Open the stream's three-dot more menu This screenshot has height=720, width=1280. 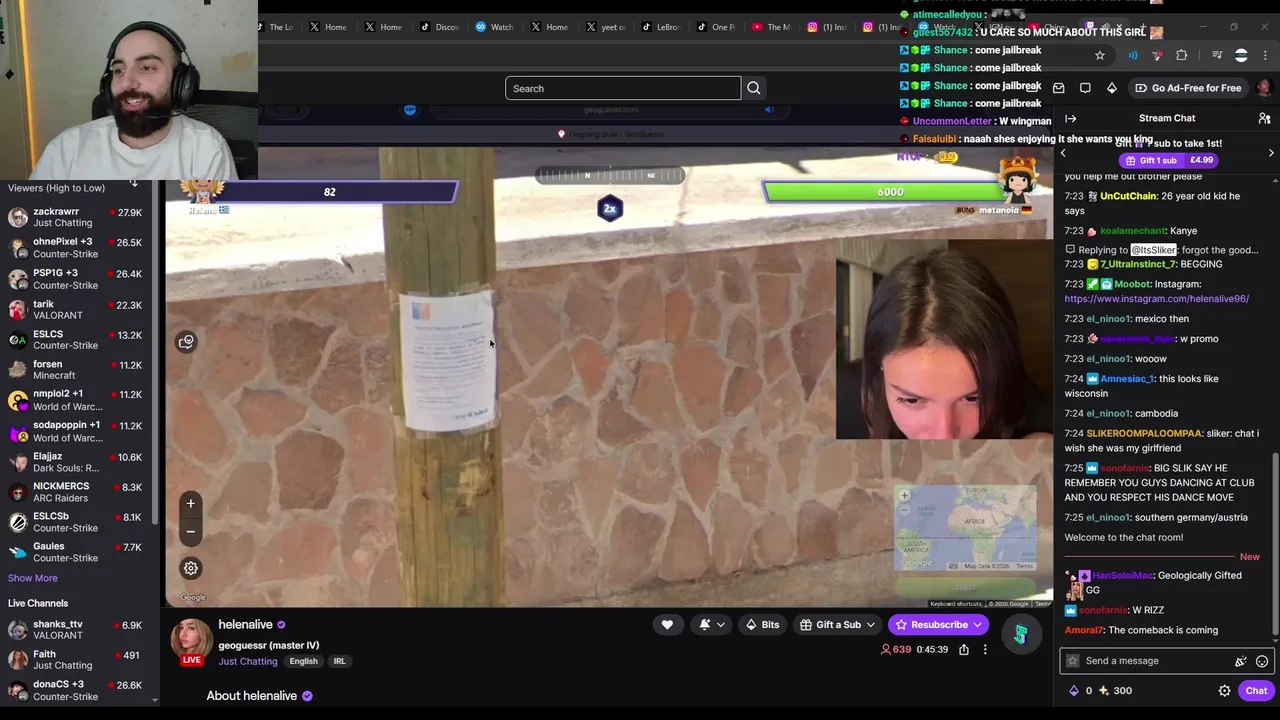click(x=985, y=650)
